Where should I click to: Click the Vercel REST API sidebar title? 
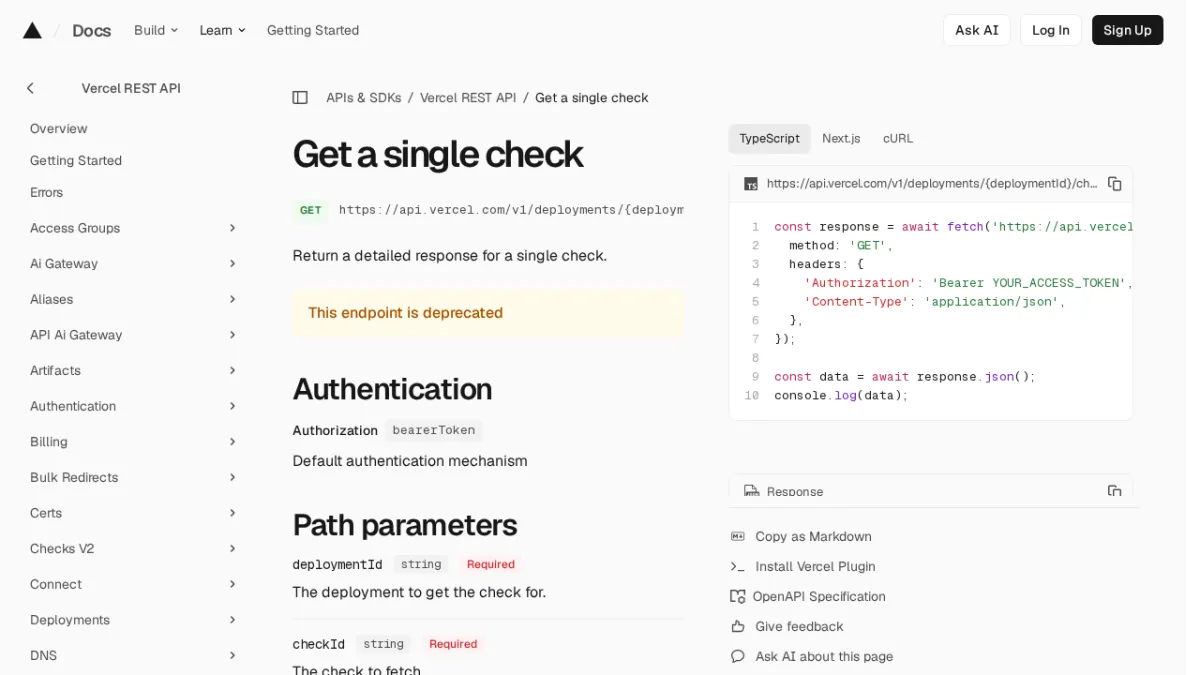(x=131, y=88)
